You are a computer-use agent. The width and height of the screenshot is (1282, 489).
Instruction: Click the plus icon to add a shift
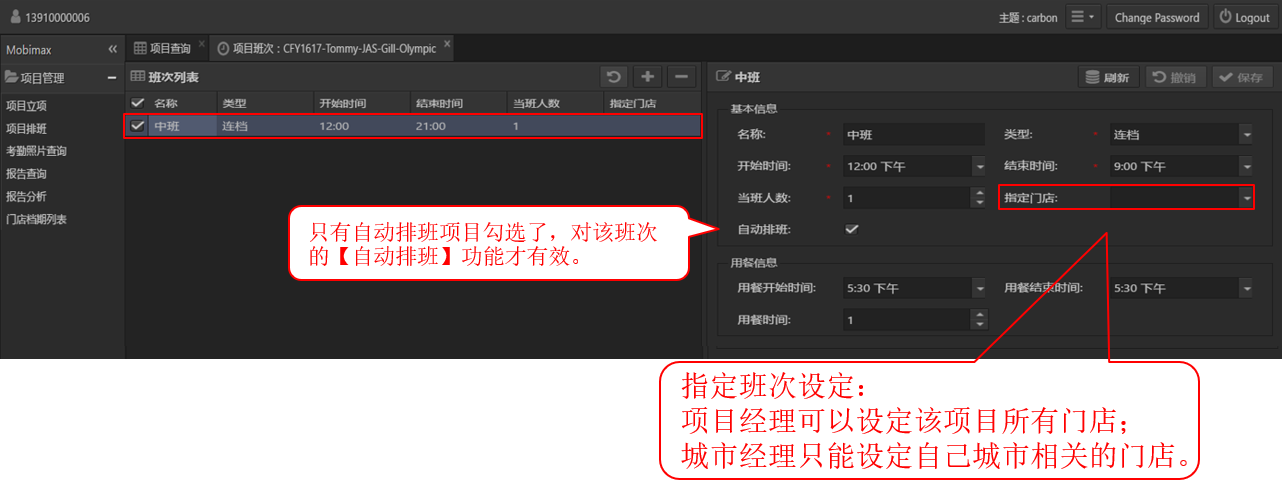(x=648, y=77)
